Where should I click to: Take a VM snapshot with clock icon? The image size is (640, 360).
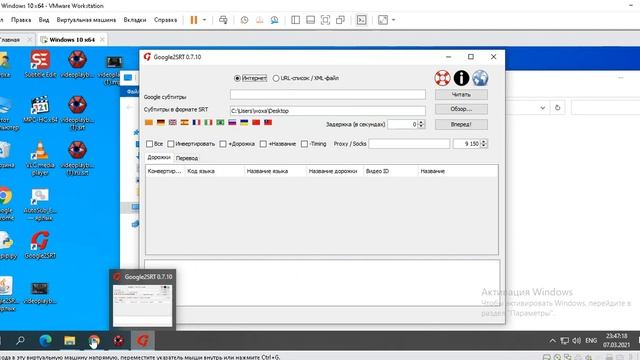244,20
